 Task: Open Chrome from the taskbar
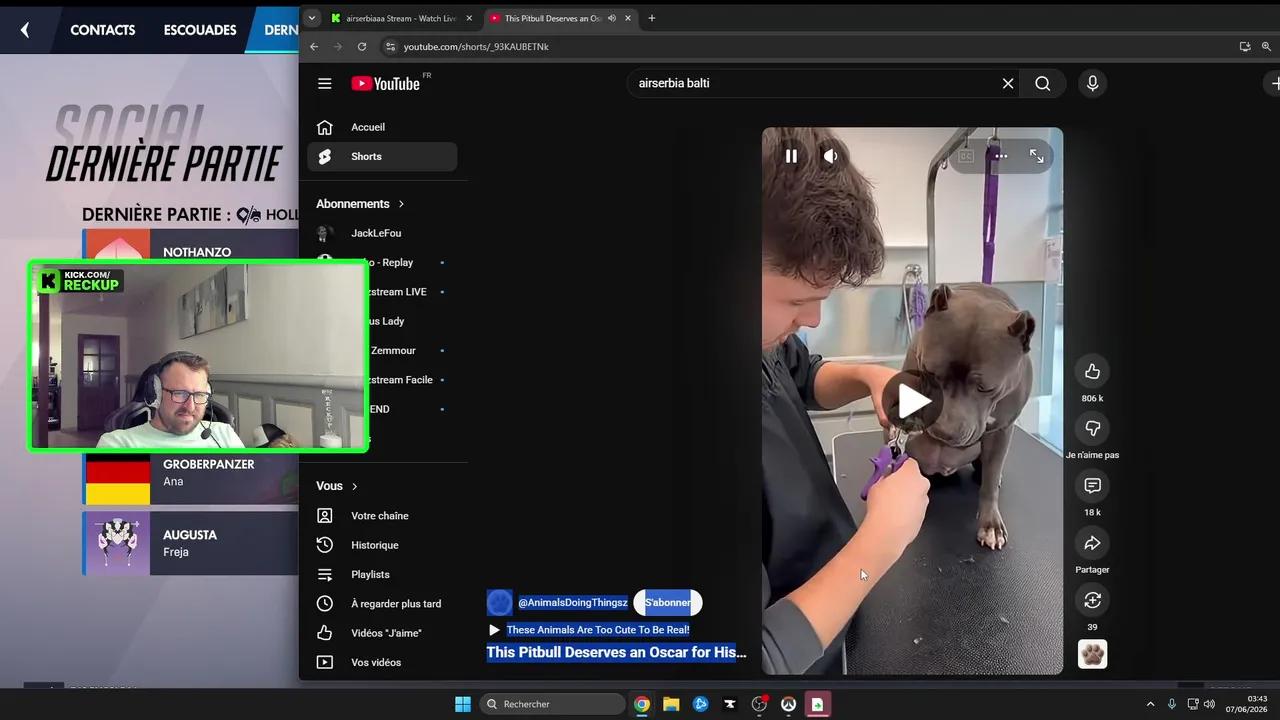(642, 704)
